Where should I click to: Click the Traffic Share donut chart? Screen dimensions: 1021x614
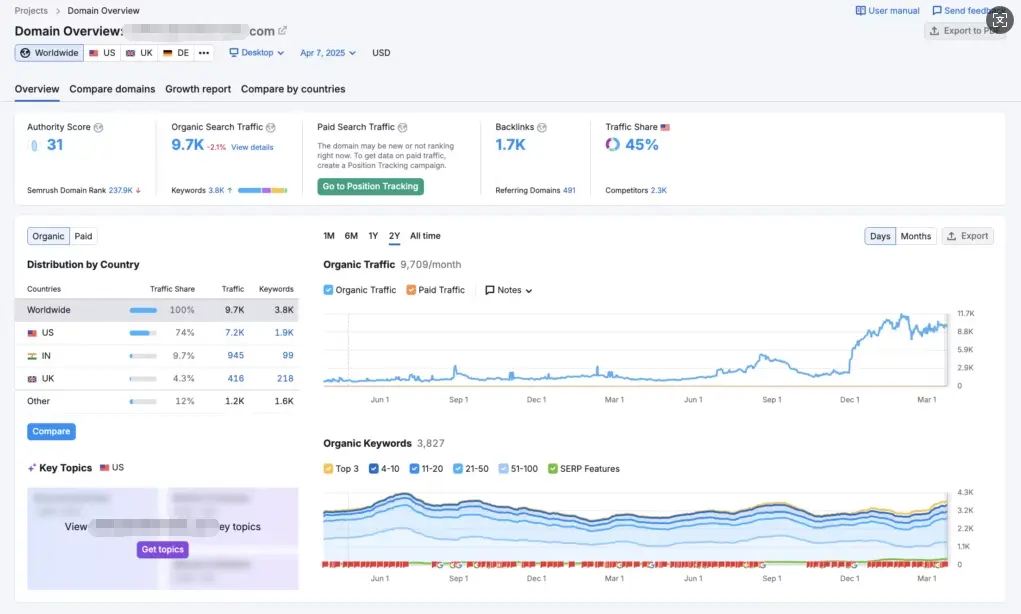(613, 145)
